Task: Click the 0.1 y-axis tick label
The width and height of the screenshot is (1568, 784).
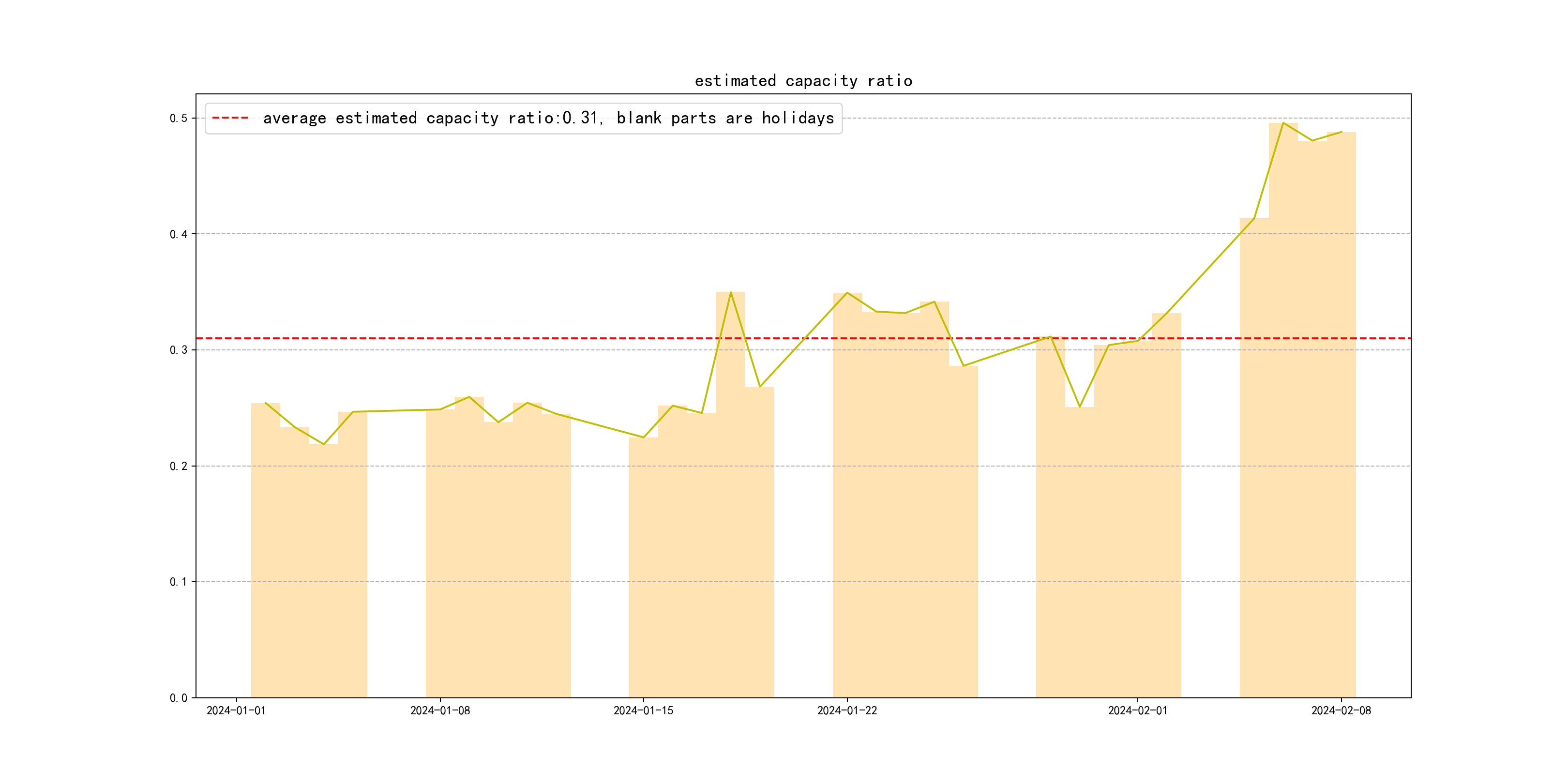Action: click(178, 582)
